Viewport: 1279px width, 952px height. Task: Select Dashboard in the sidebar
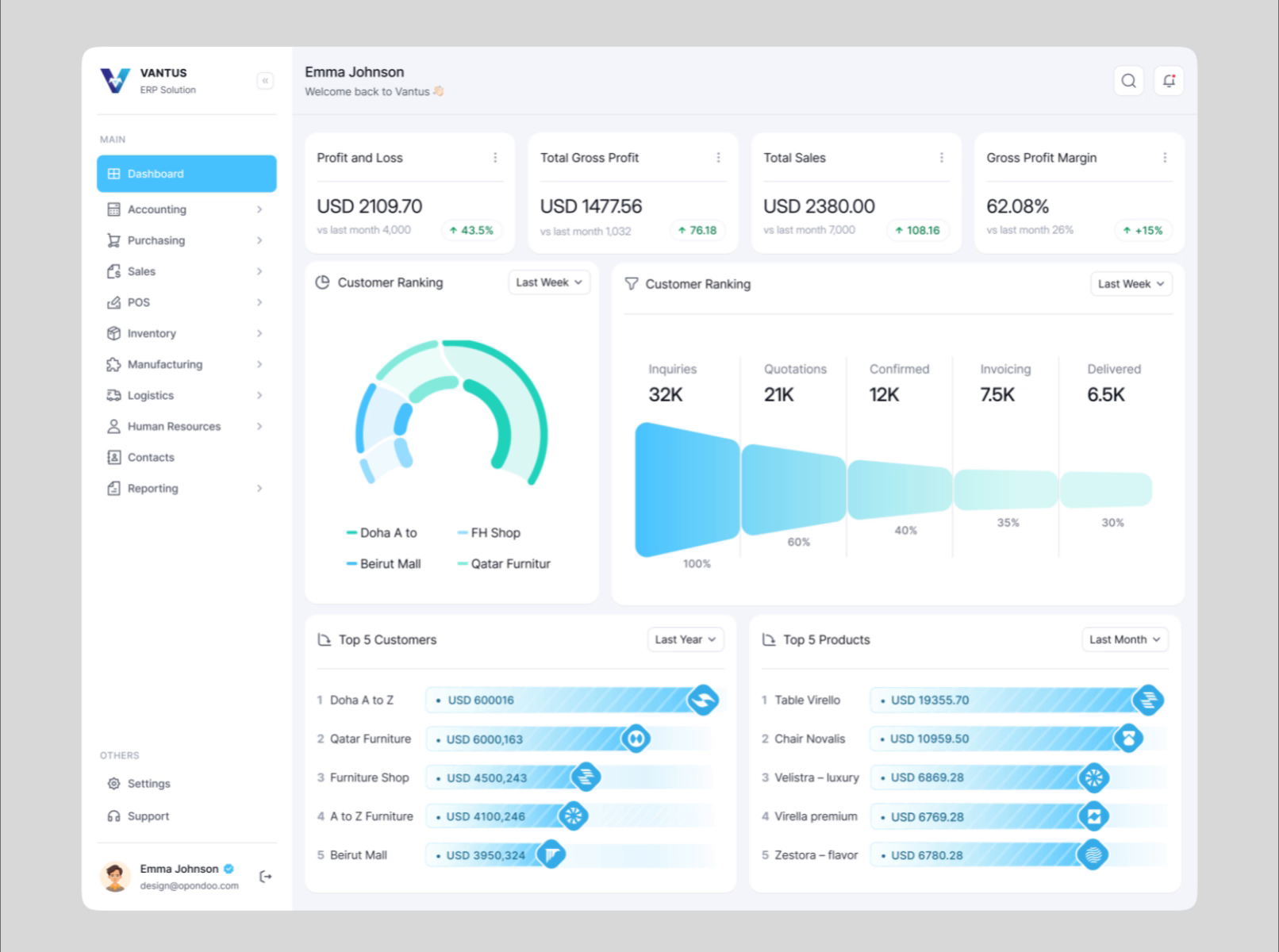click(186, 174)
